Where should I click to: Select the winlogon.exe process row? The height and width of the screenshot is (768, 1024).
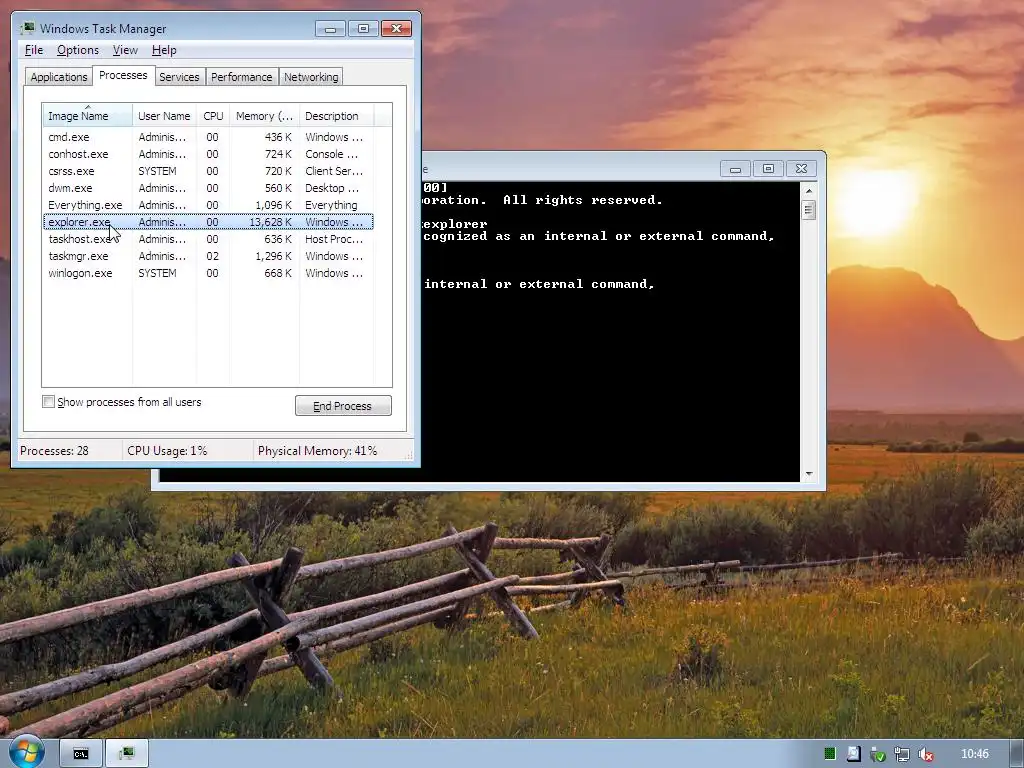click(x=208, y=273)
